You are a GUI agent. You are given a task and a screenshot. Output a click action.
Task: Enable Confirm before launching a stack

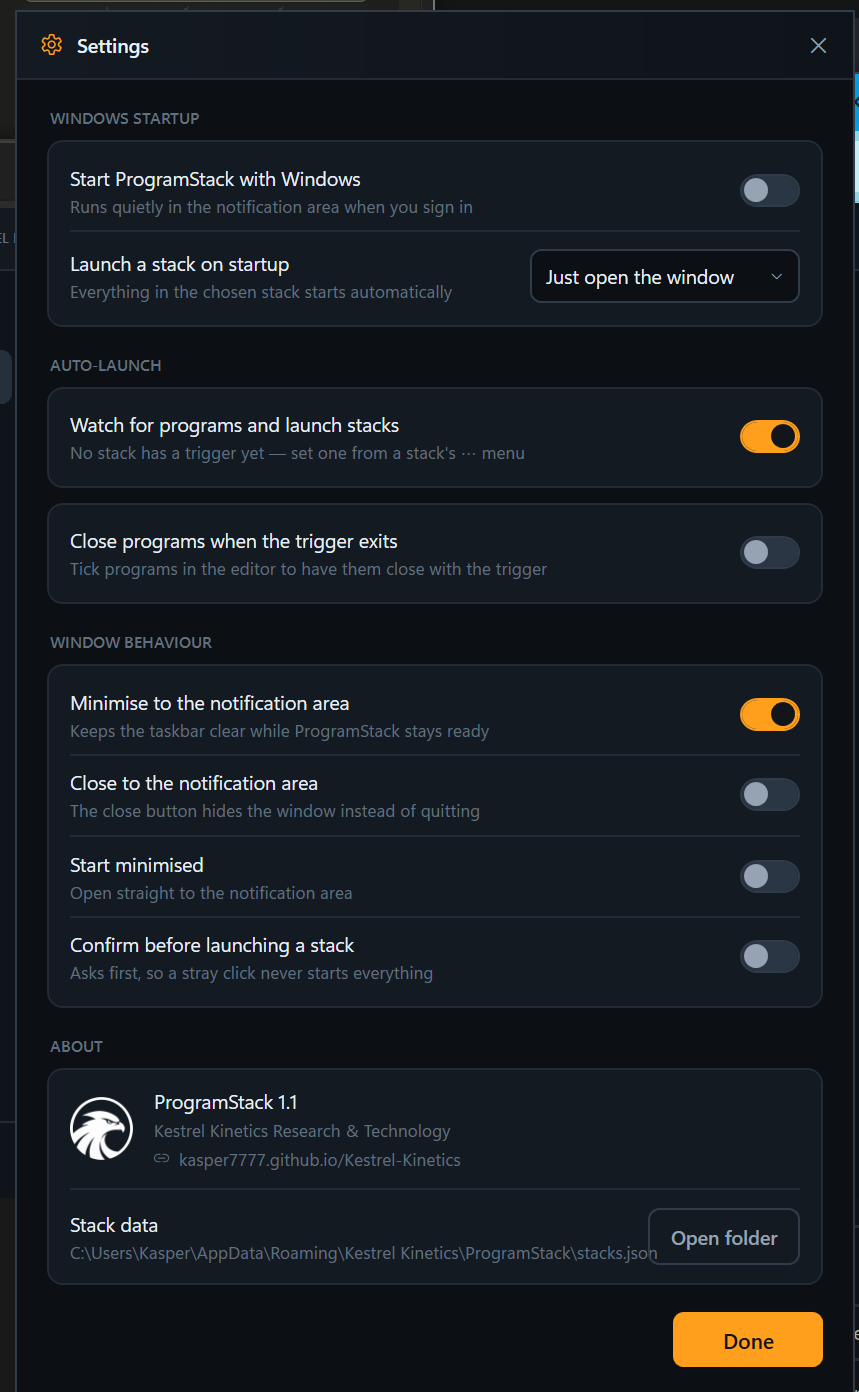click(x=769, y=956)
